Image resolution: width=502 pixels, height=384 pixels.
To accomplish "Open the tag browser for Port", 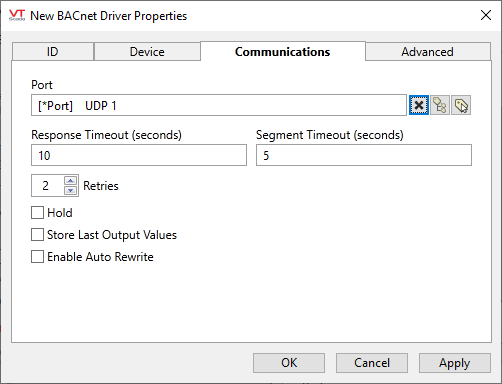I will (440, 105).
